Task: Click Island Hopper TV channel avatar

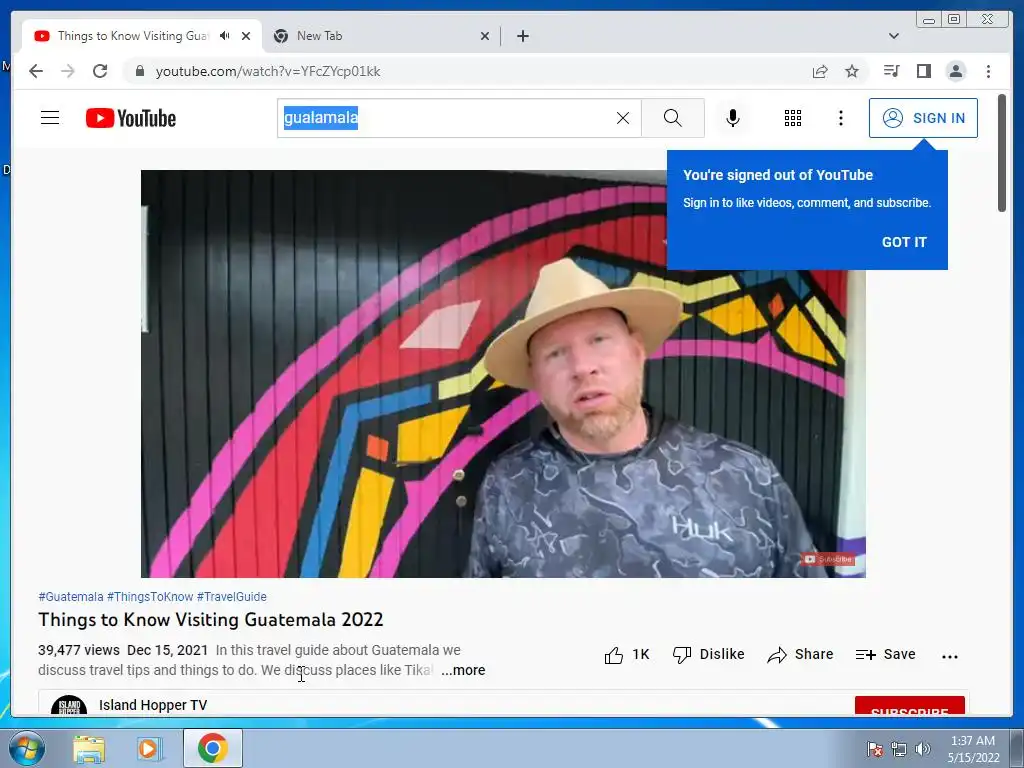Action: click(x=69, y=706)
